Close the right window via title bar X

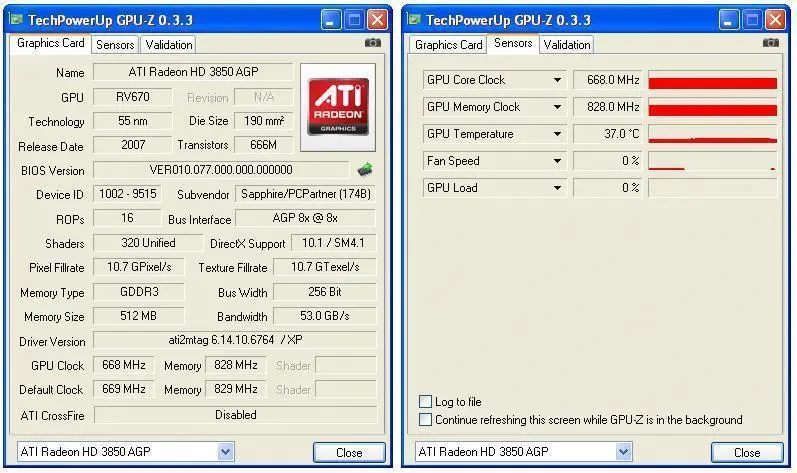pos(776,20)
